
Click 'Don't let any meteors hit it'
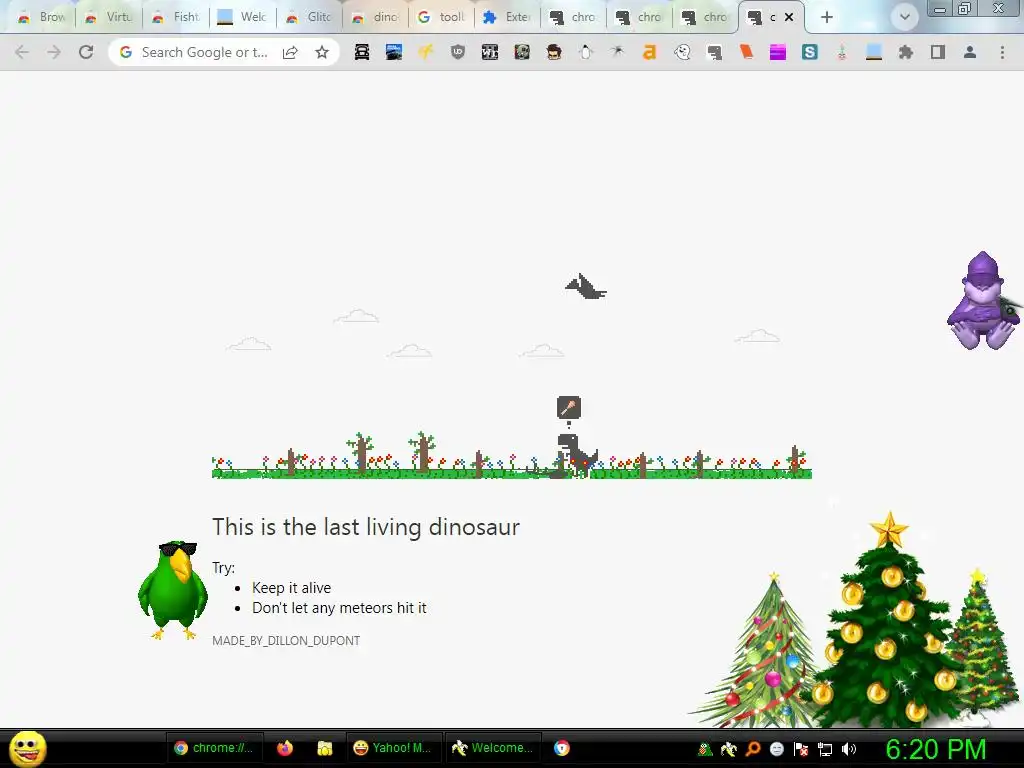[339, 608]
